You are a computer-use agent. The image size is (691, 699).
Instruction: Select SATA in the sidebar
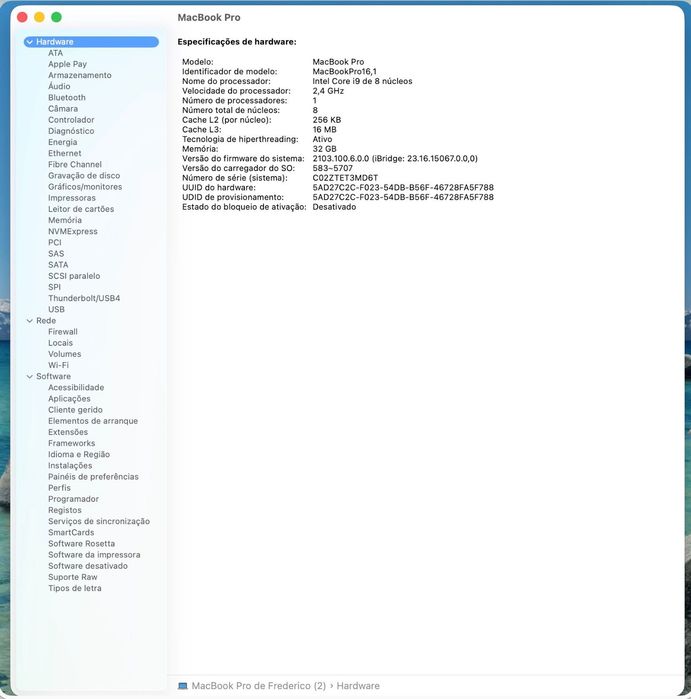pyautogui.click(x=58, y=265)
